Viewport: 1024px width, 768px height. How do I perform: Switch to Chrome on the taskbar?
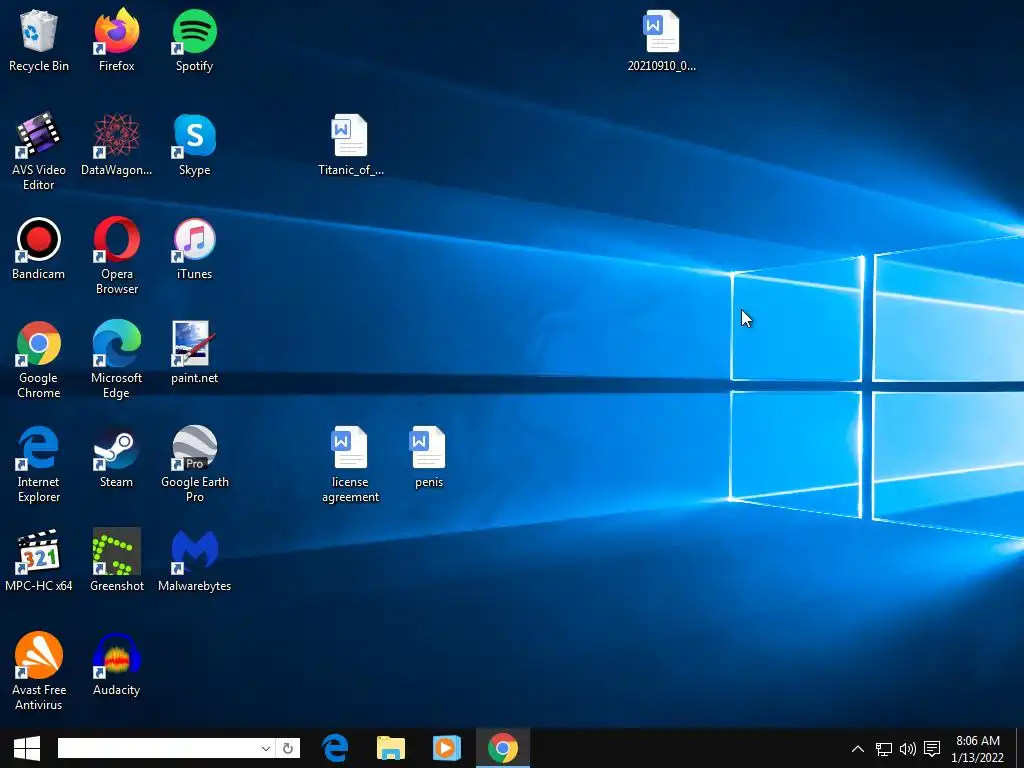coord(503,748)
